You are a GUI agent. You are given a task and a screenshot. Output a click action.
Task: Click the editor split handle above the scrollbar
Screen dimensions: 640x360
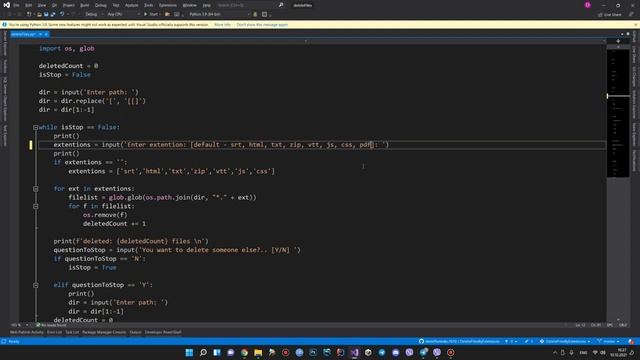(618, 41)
